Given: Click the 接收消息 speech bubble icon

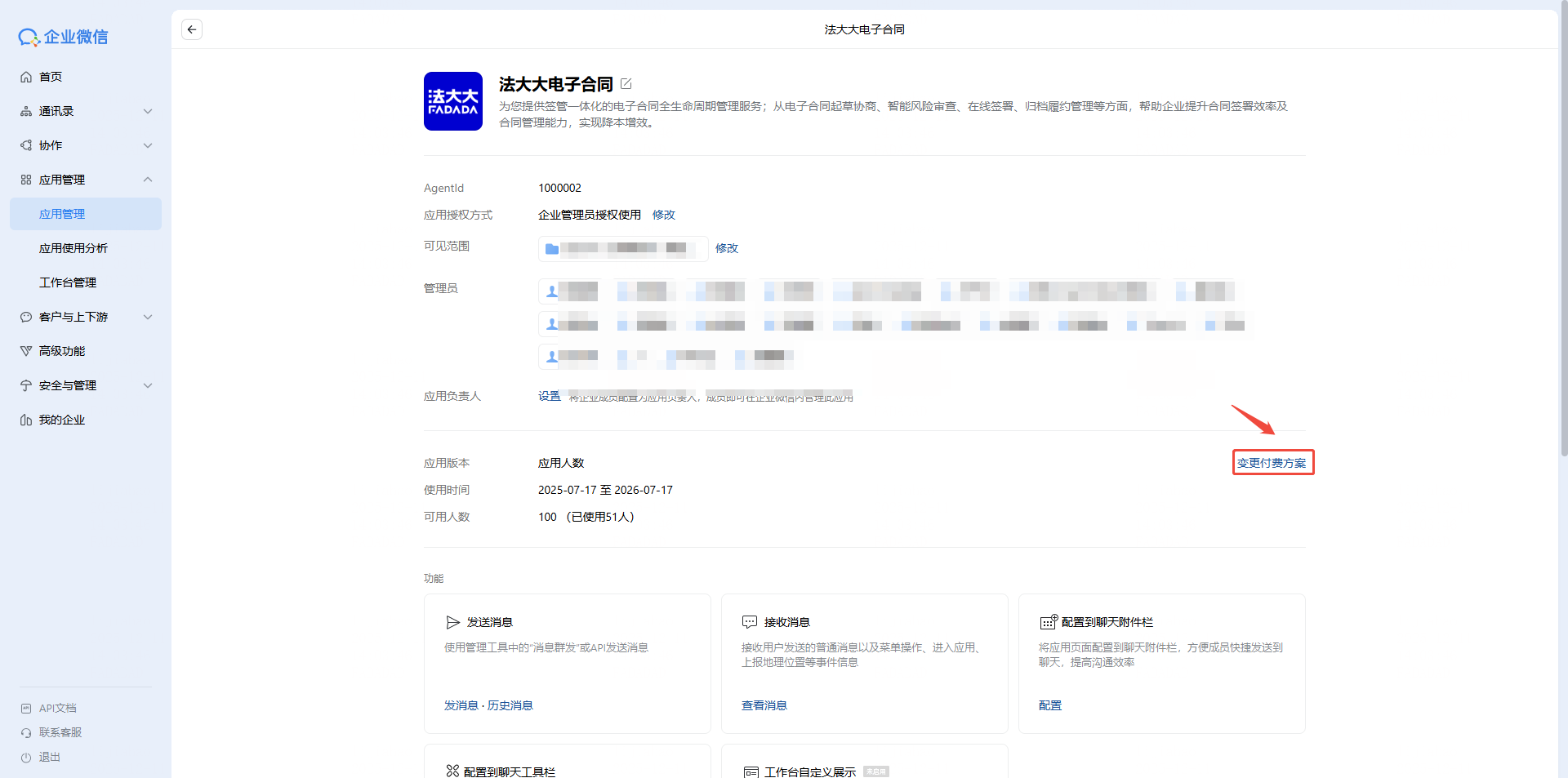Looking at the screenshot, I should pos(750,622).
